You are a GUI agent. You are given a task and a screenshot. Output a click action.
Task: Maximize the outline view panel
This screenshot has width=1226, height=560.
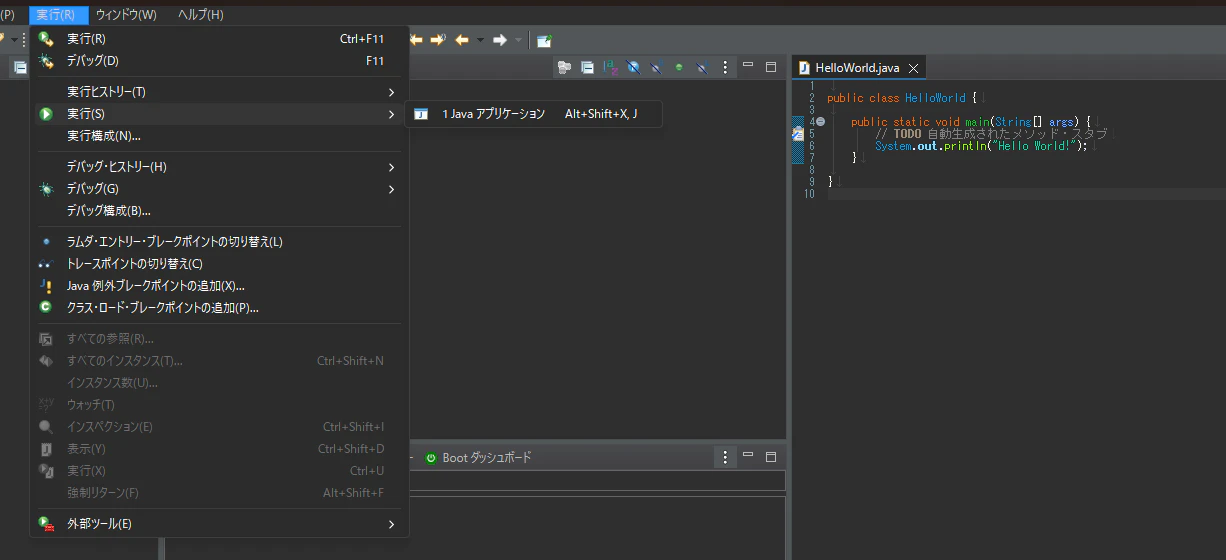771,67
